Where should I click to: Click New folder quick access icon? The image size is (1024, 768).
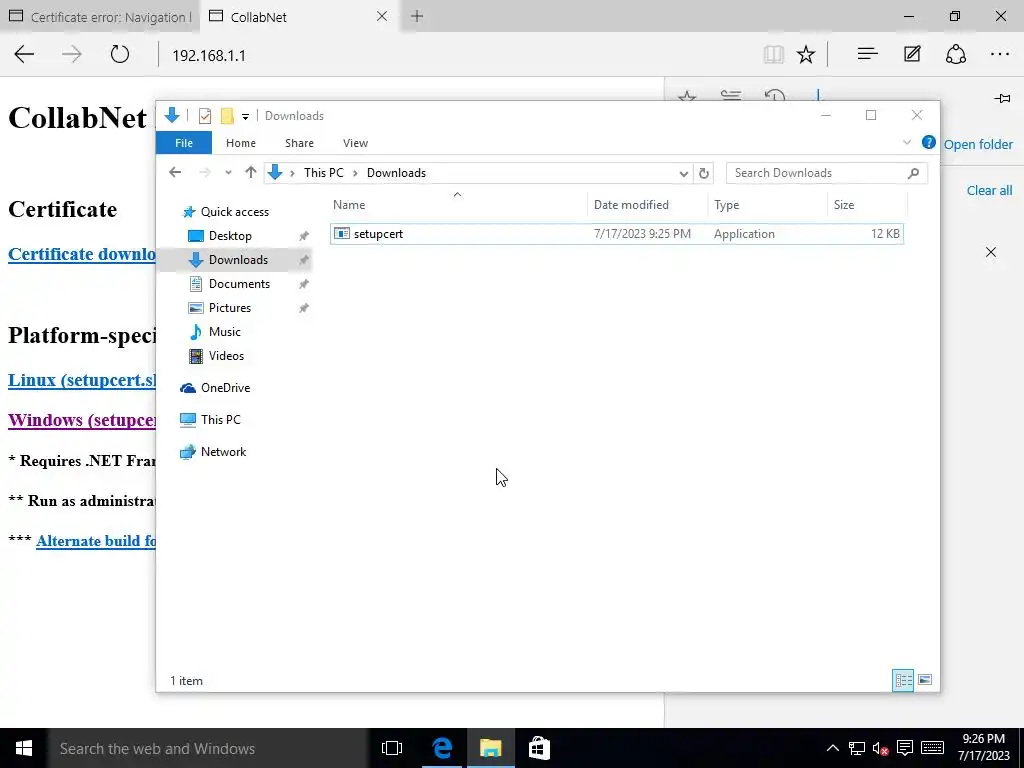coord(227,116)
